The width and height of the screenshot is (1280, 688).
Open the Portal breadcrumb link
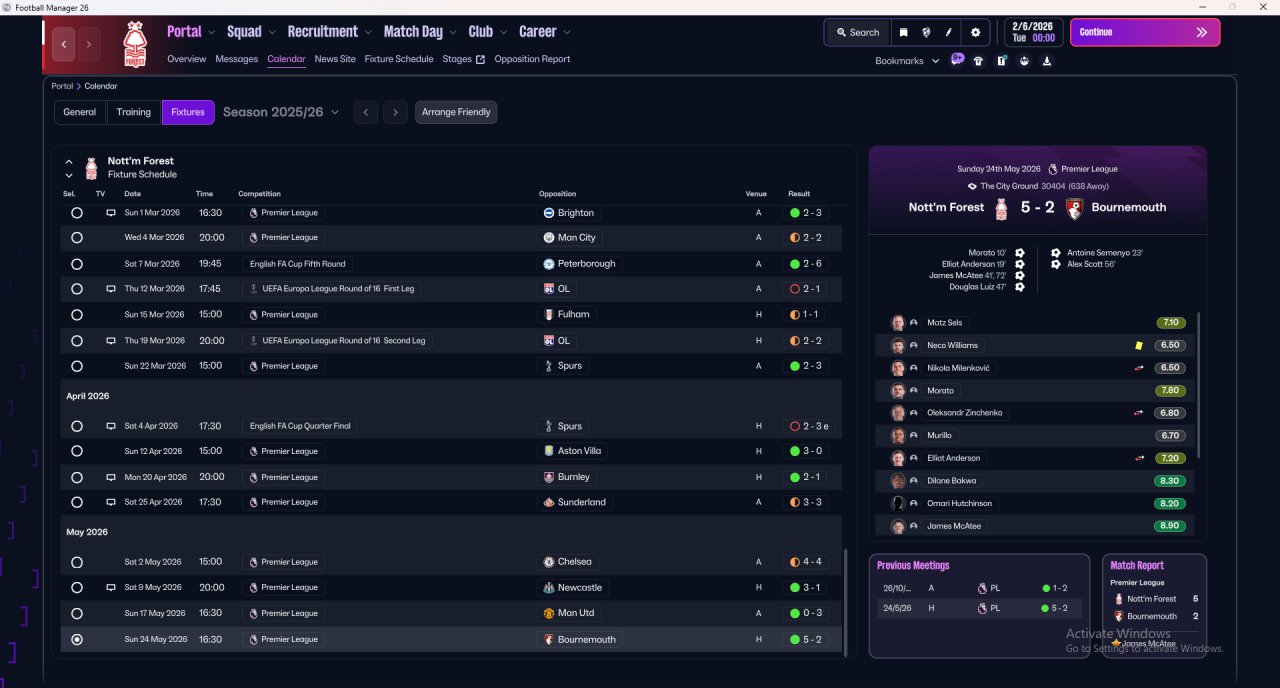click(62, 86)
